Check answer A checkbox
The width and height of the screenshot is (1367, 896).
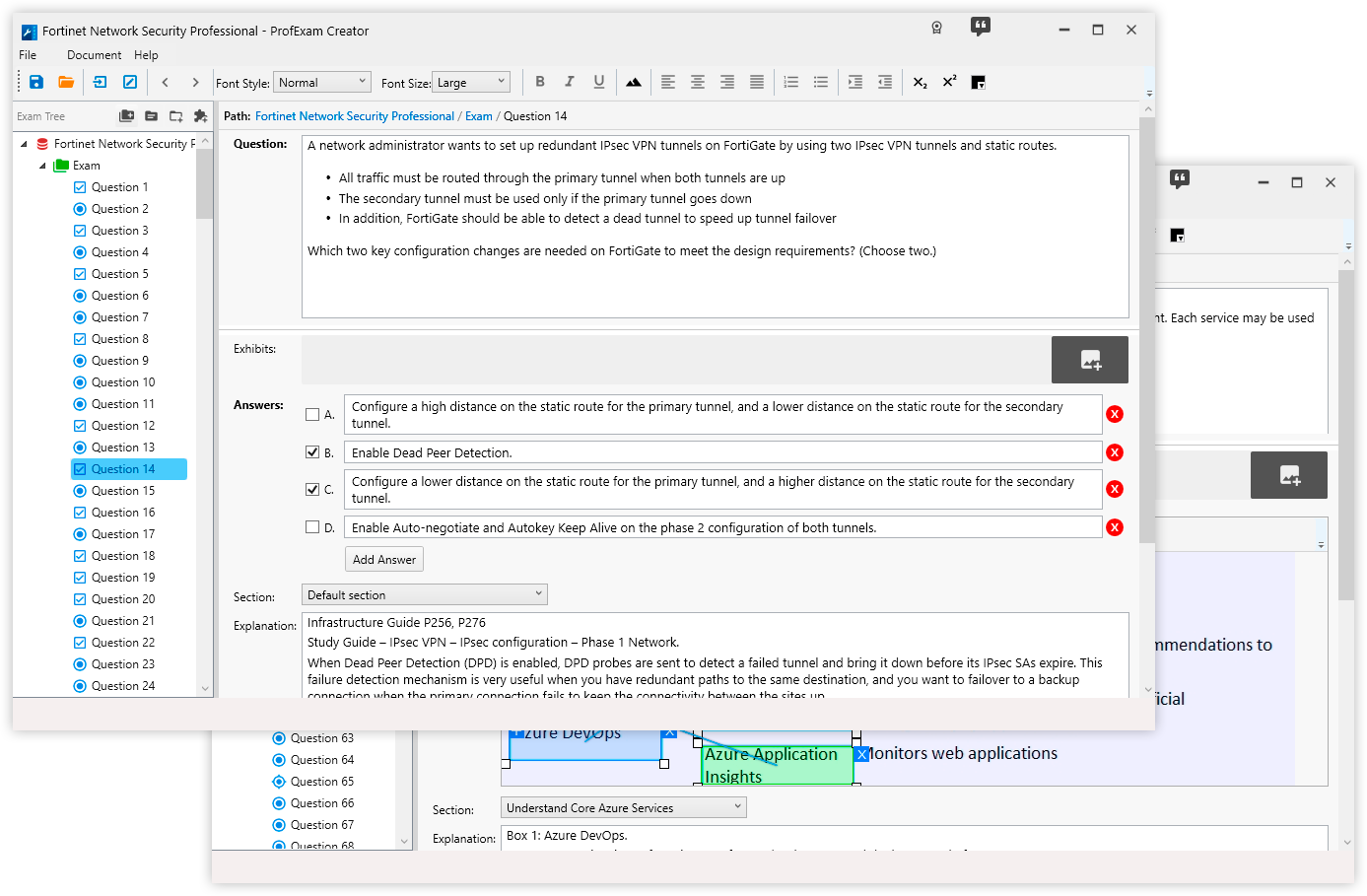tap(312, 415)
